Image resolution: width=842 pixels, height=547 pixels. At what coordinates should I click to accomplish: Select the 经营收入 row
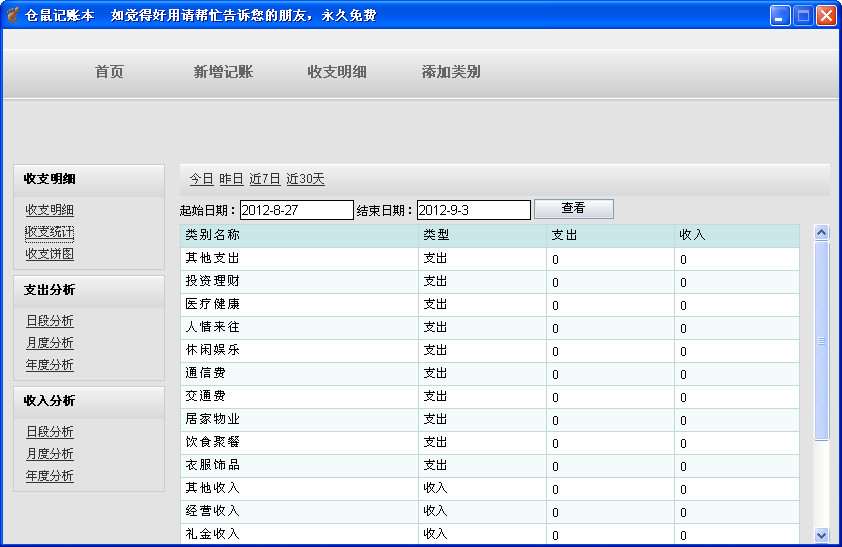[490, 513]
